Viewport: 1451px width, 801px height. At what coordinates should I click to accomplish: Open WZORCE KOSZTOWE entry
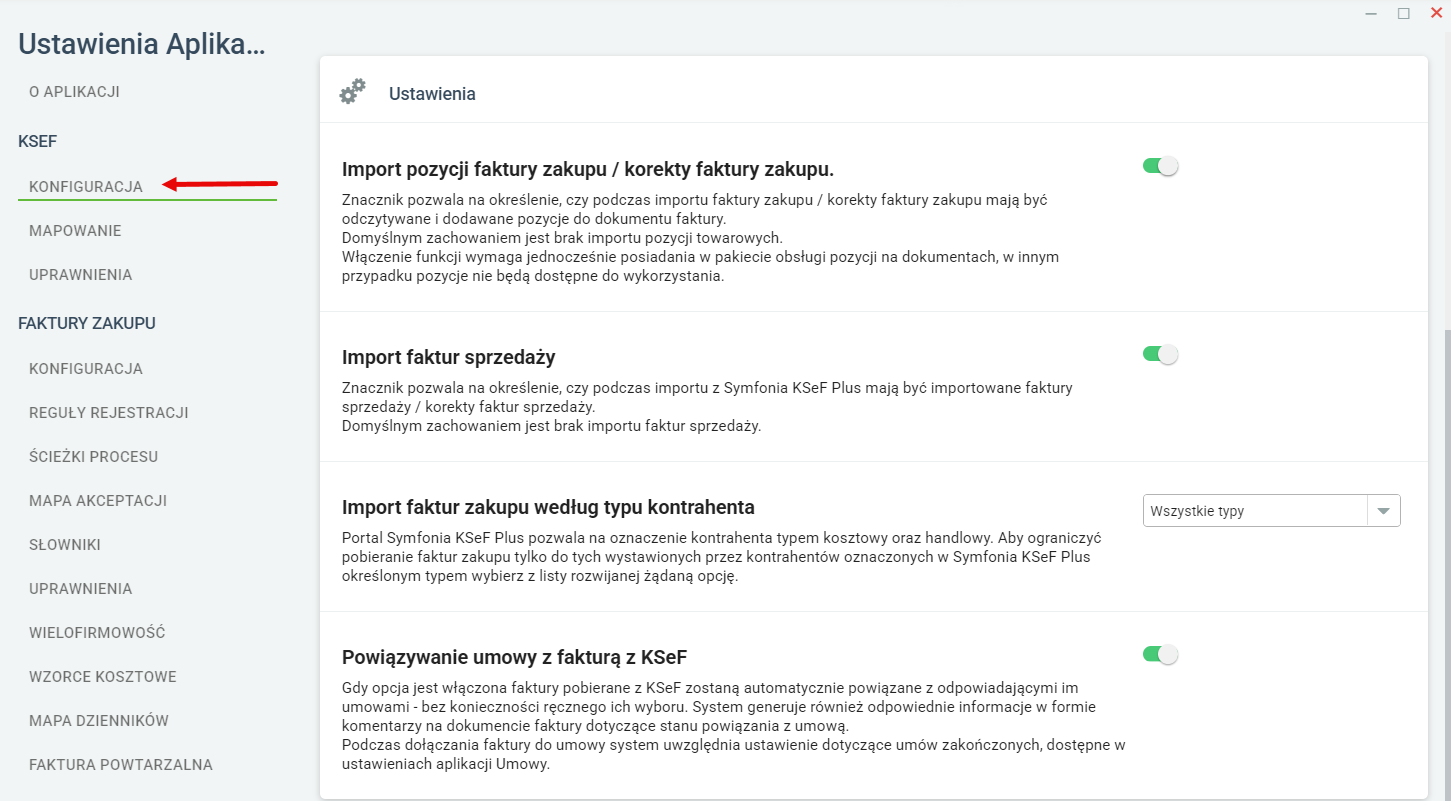pos(103,677)
